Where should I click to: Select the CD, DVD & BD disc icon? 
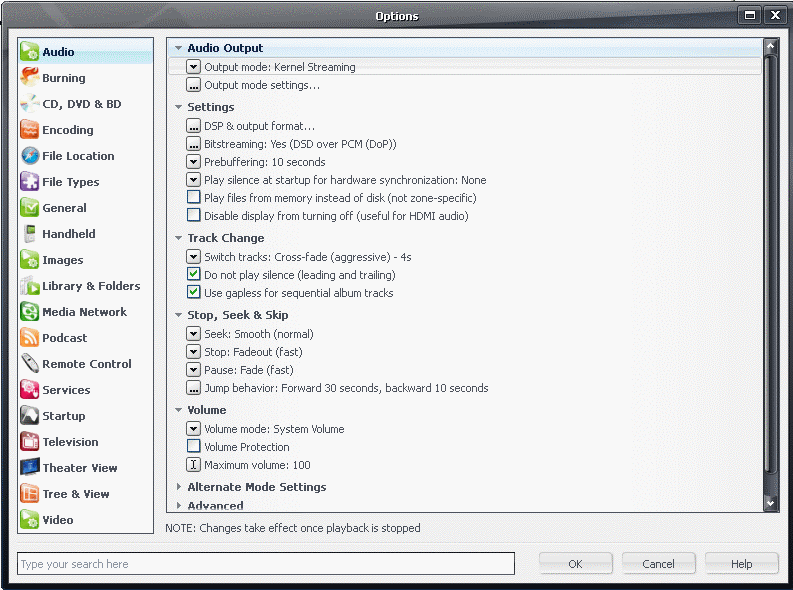29,104
